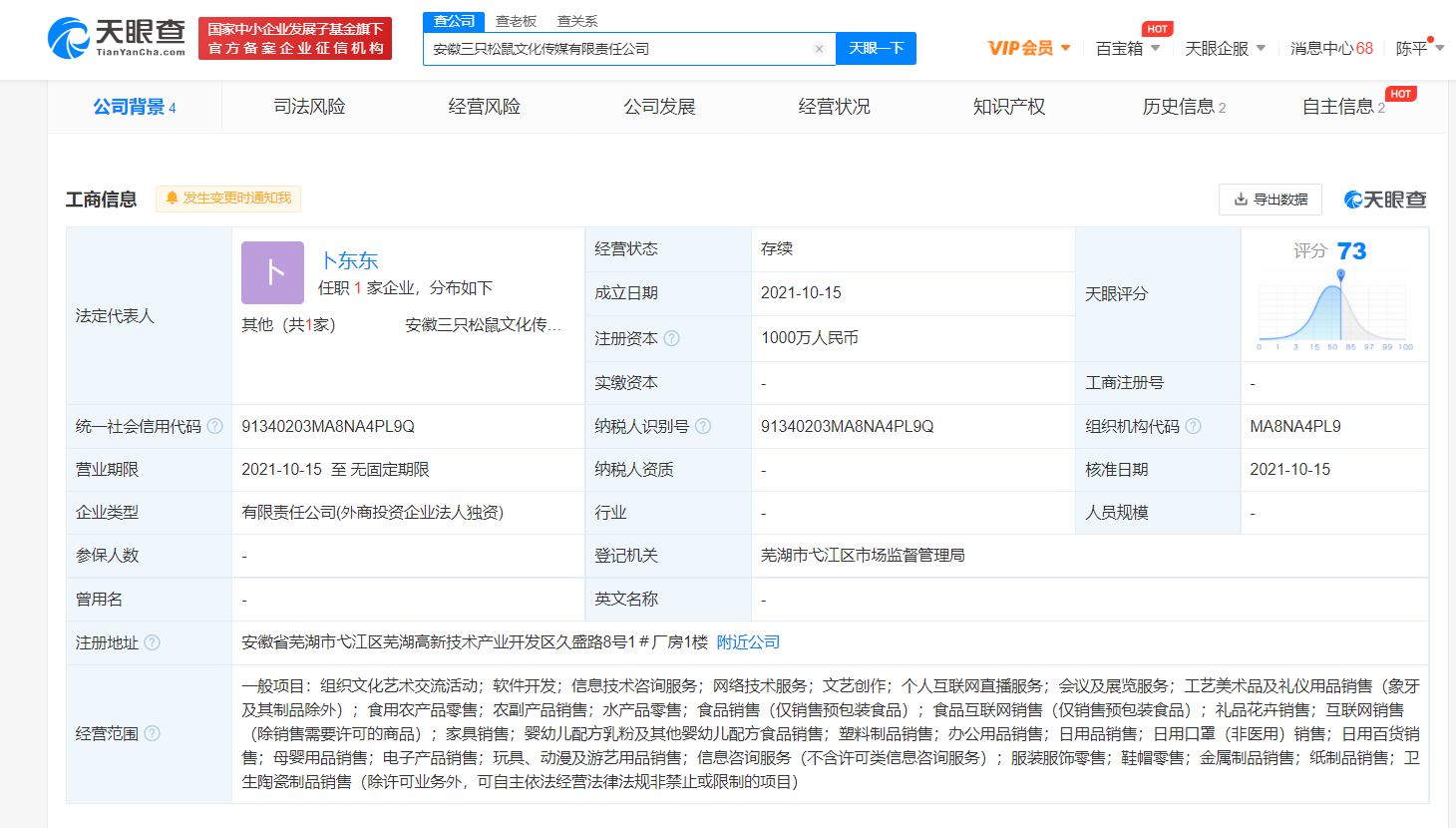Click the 营业期限 value 2021-10-15 至 无固定期限
This screenshot has height=828, width=1456.
pyautogui.click(x=335, y=469)
